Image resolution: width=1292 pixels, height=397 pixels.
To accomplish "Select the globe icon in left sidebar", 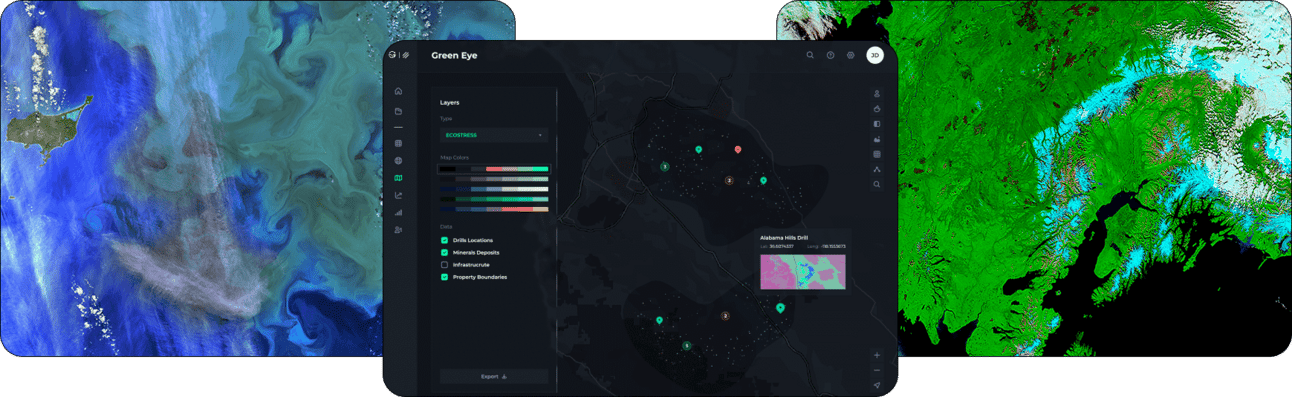I will [398, 160].
